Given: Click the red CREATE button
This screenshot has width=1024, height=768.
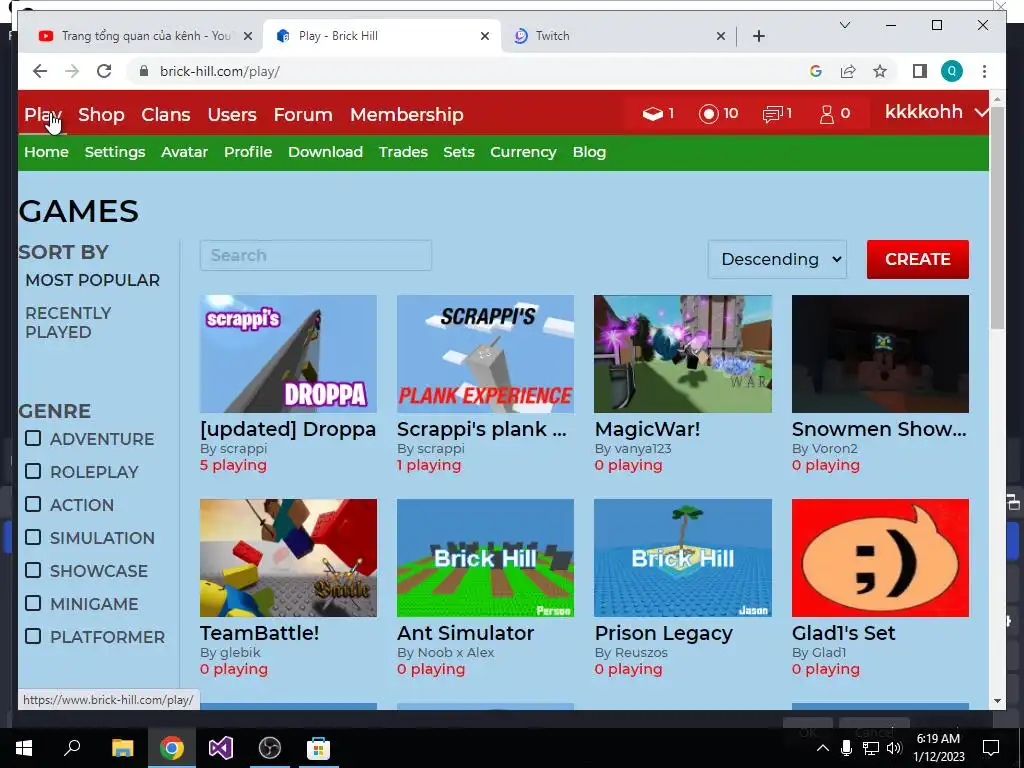Looking at the screenshot, I should pyautogui.click(x=918, y=259).
